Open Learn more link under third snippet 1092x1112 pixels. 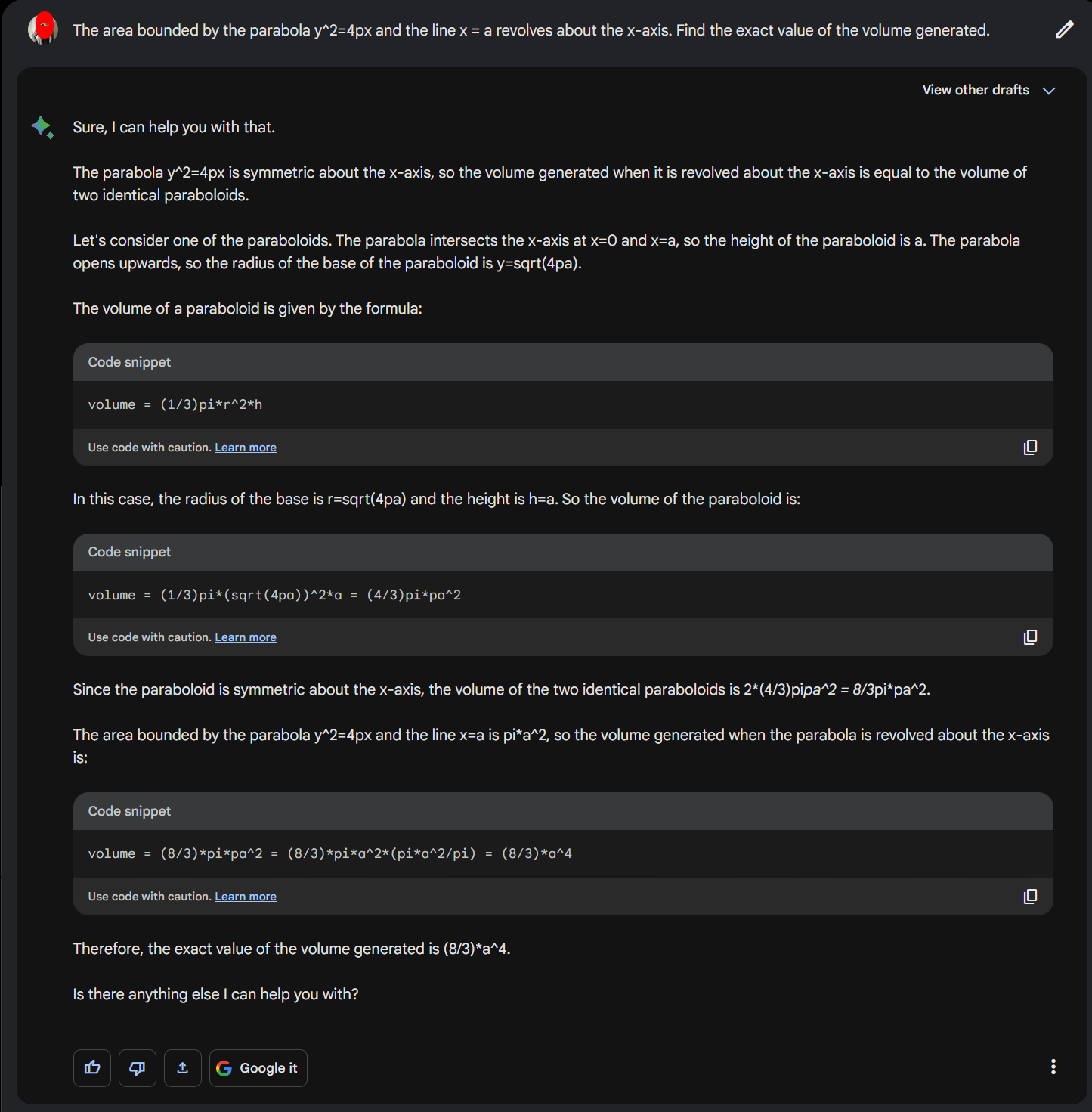coord(246,897)
